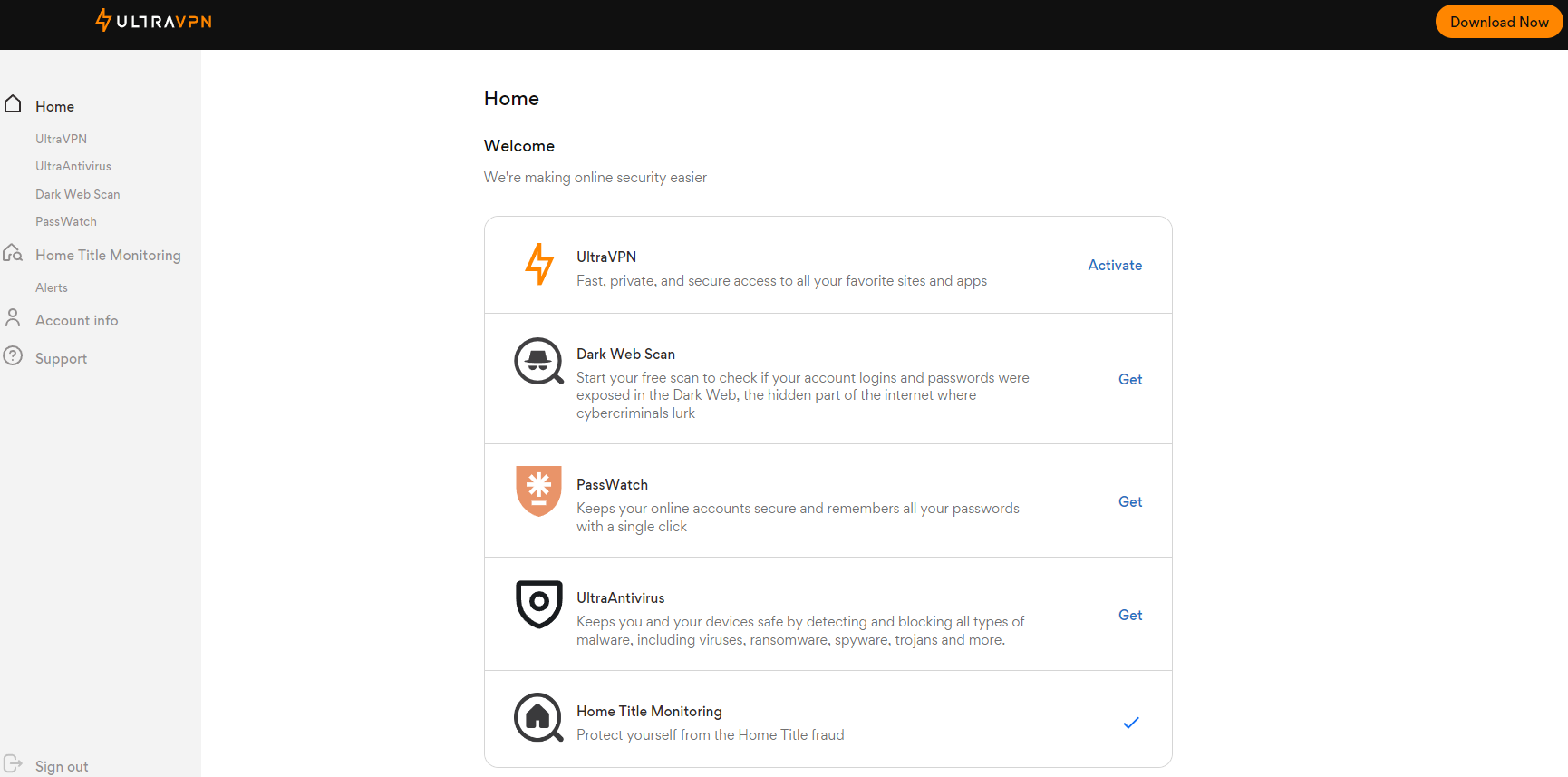Screen dimensions: 1568x777
Task: Click the PassWatch card title
Action: (x=612, y=485)
